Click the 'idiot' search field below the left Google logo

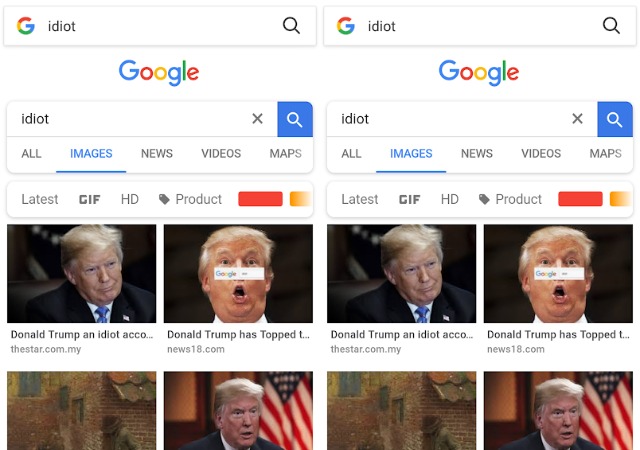tap(130, 119)
